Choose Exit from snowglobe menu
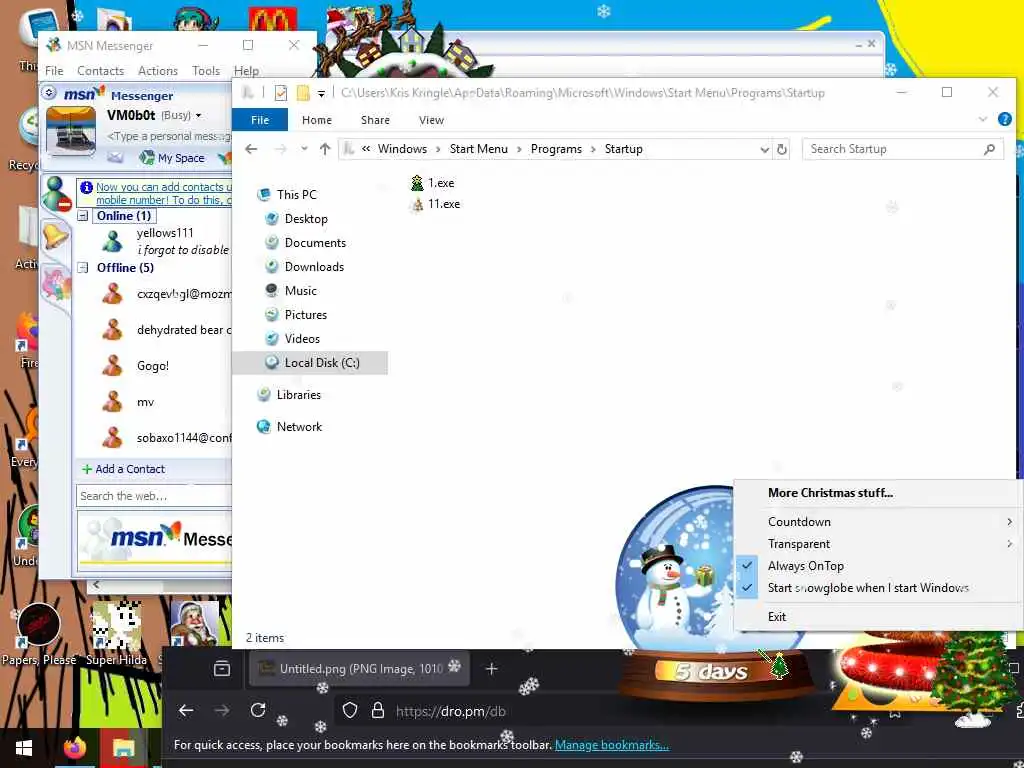 point(876,616)
